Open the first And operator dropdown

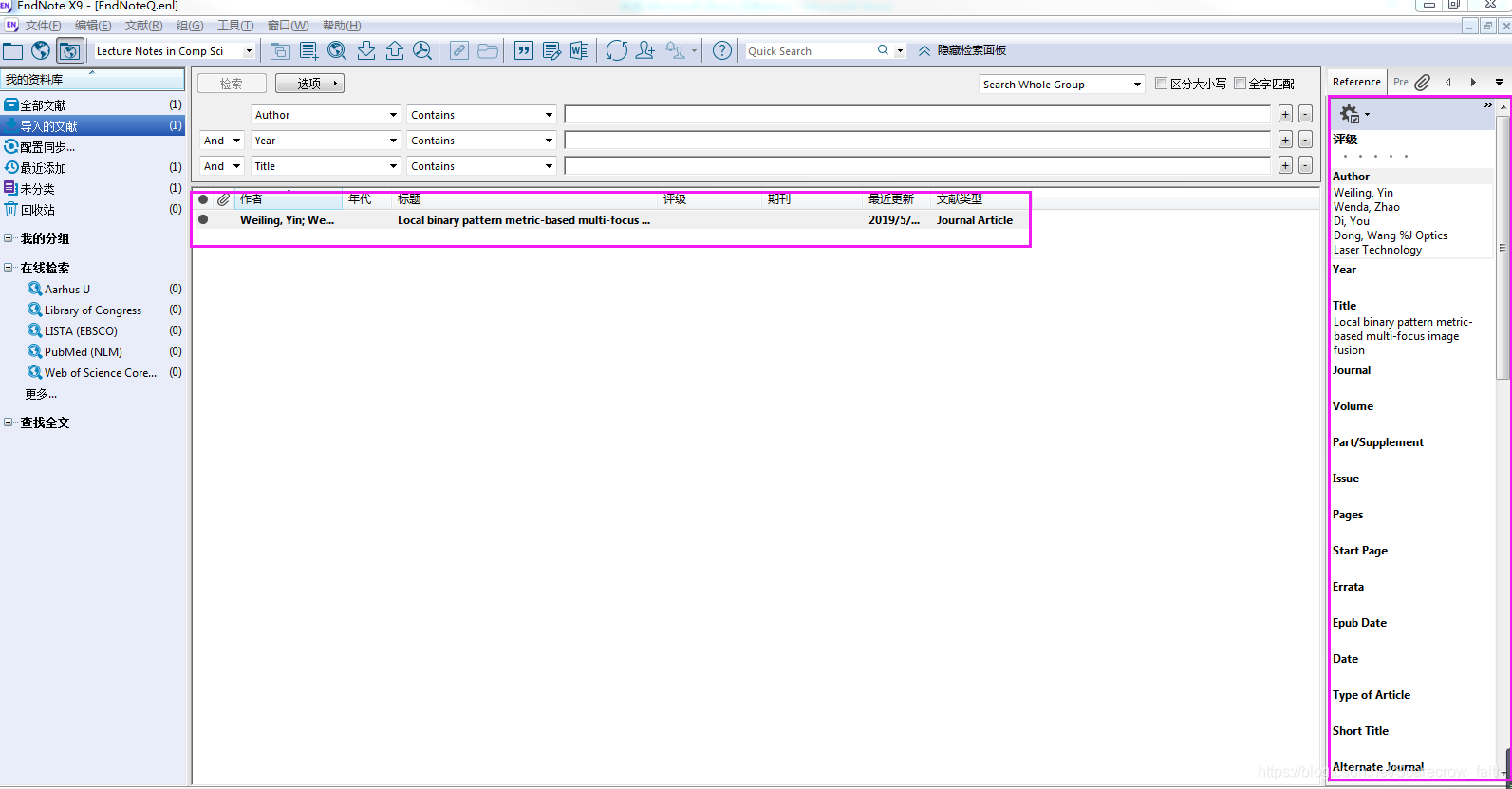(x=236, y=141)
